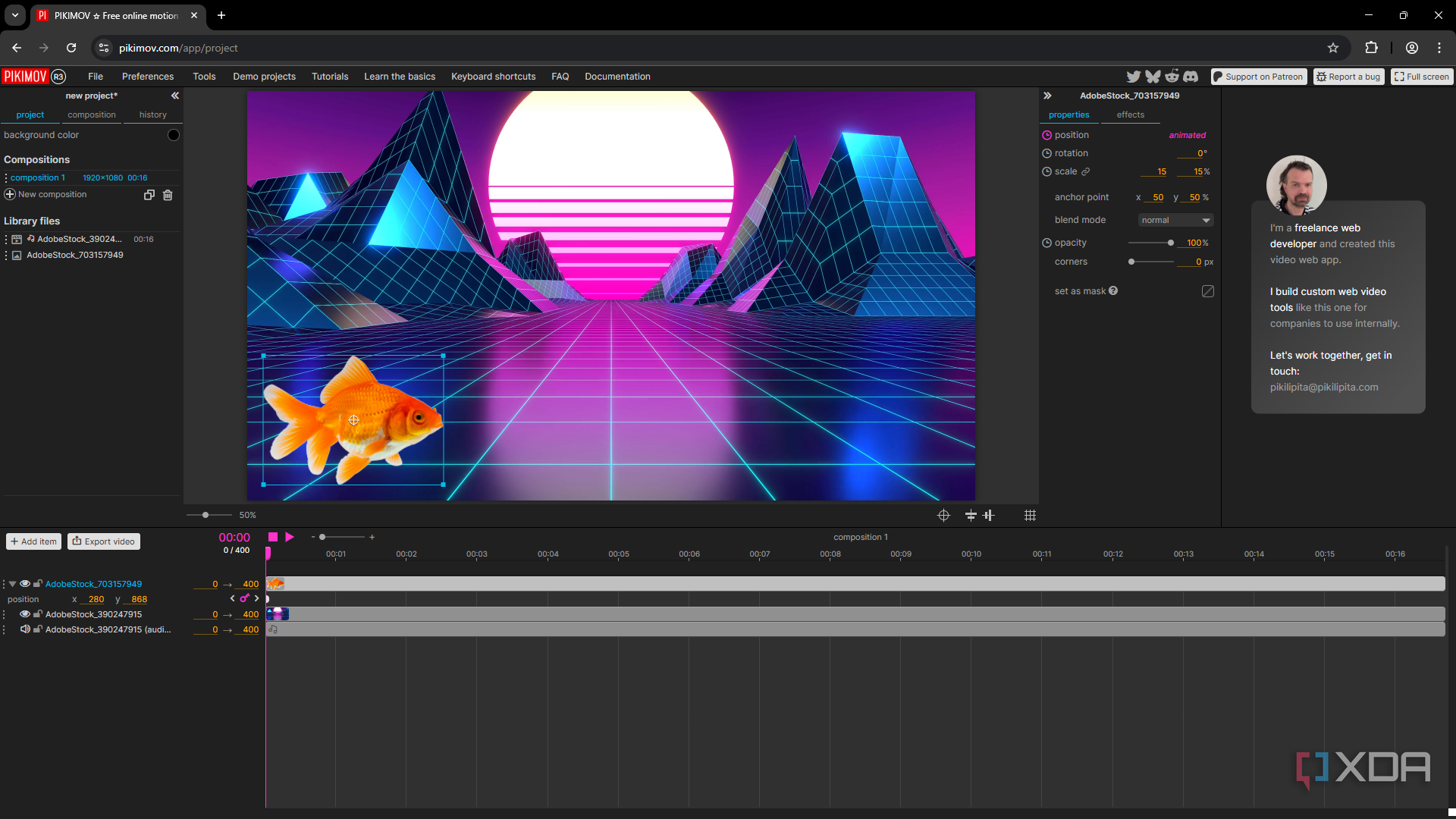Image resolution: width=1456 pixels, height=819 pixels.
Task: Switch to the effects tab
Action: coord(1130,115)
